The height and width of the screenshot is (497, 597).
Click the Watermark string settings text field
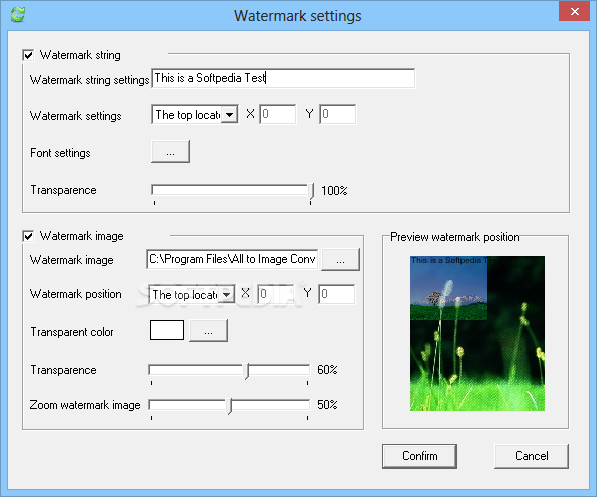point(283,78)
